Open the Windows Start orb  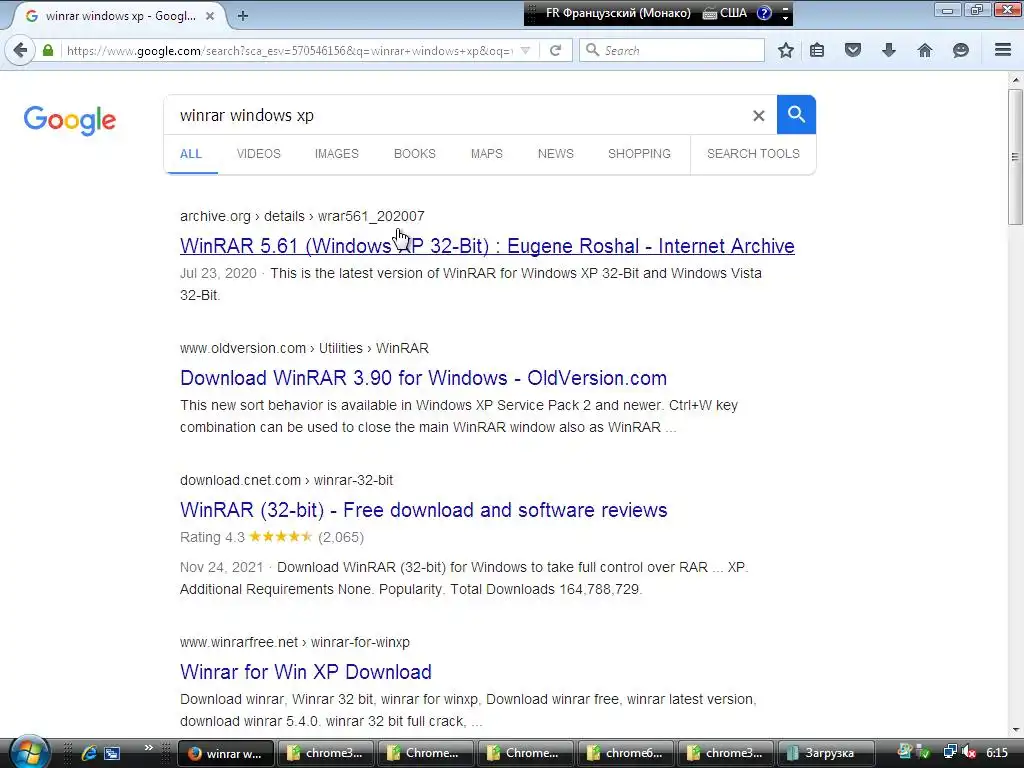[x=29, y=752]
